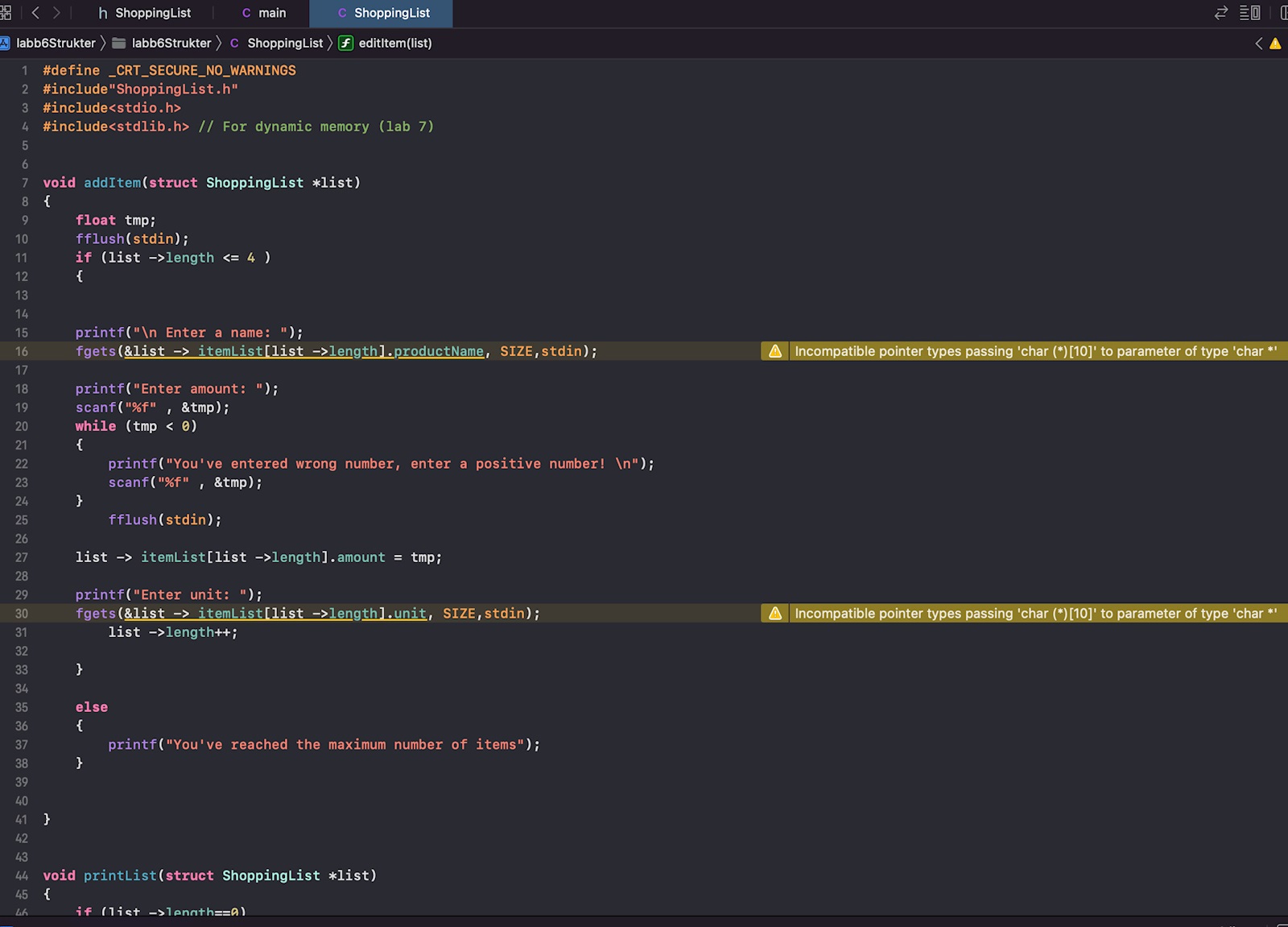The height and width of the screenshot is (927, 1288).
Task: Go forward to next file
Action: 56,13
